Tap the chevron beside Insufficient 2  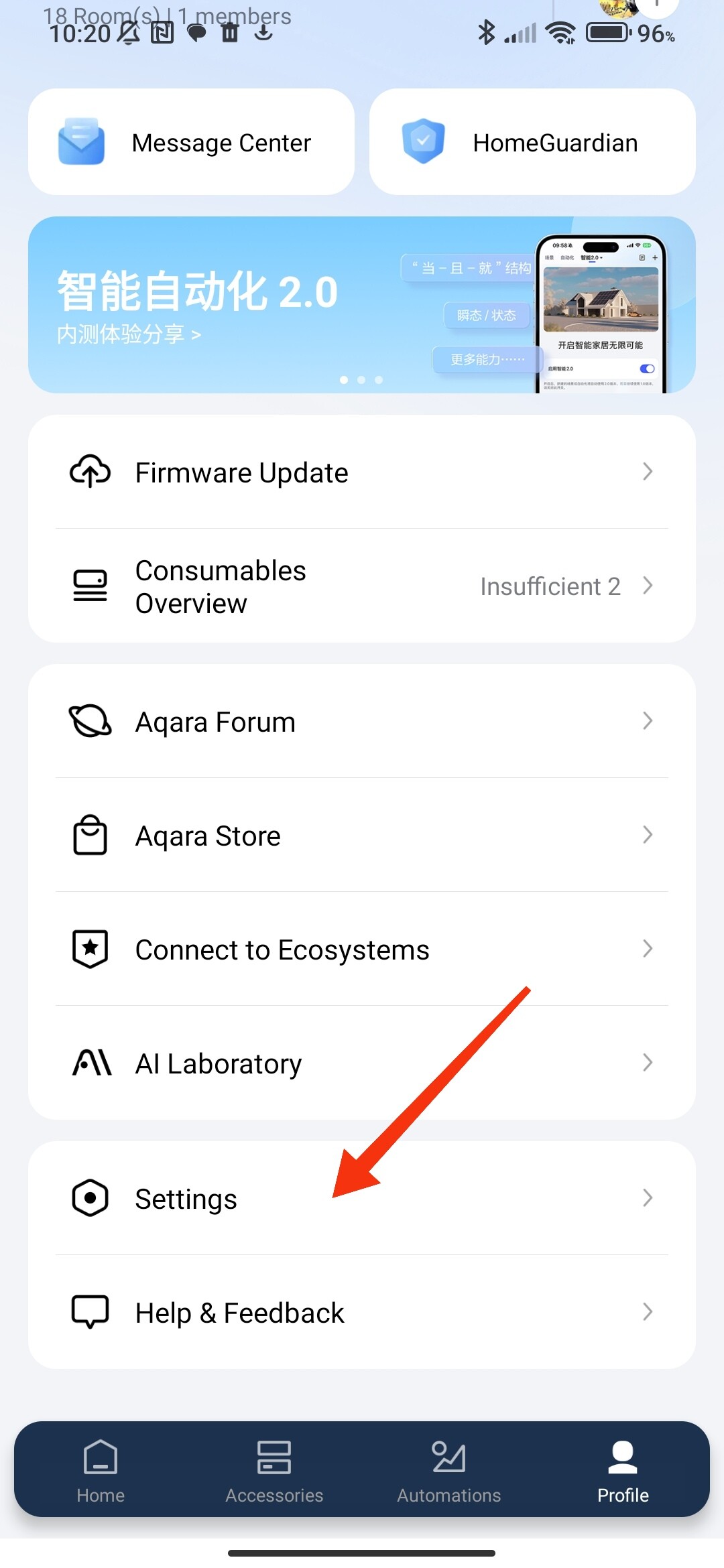coord(647,586)
